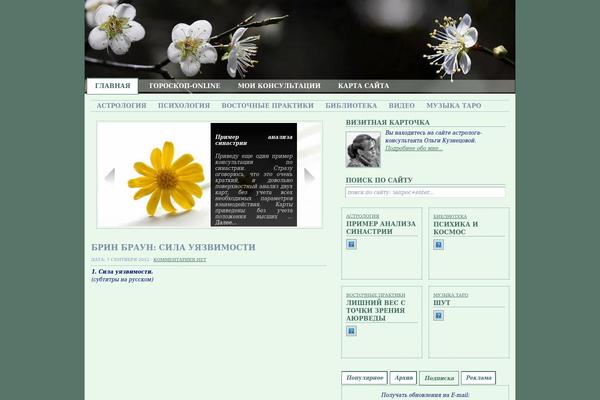This screenshot has height=400, width=600.
Task: Focus the site search input field
Action: coord(425,192)
